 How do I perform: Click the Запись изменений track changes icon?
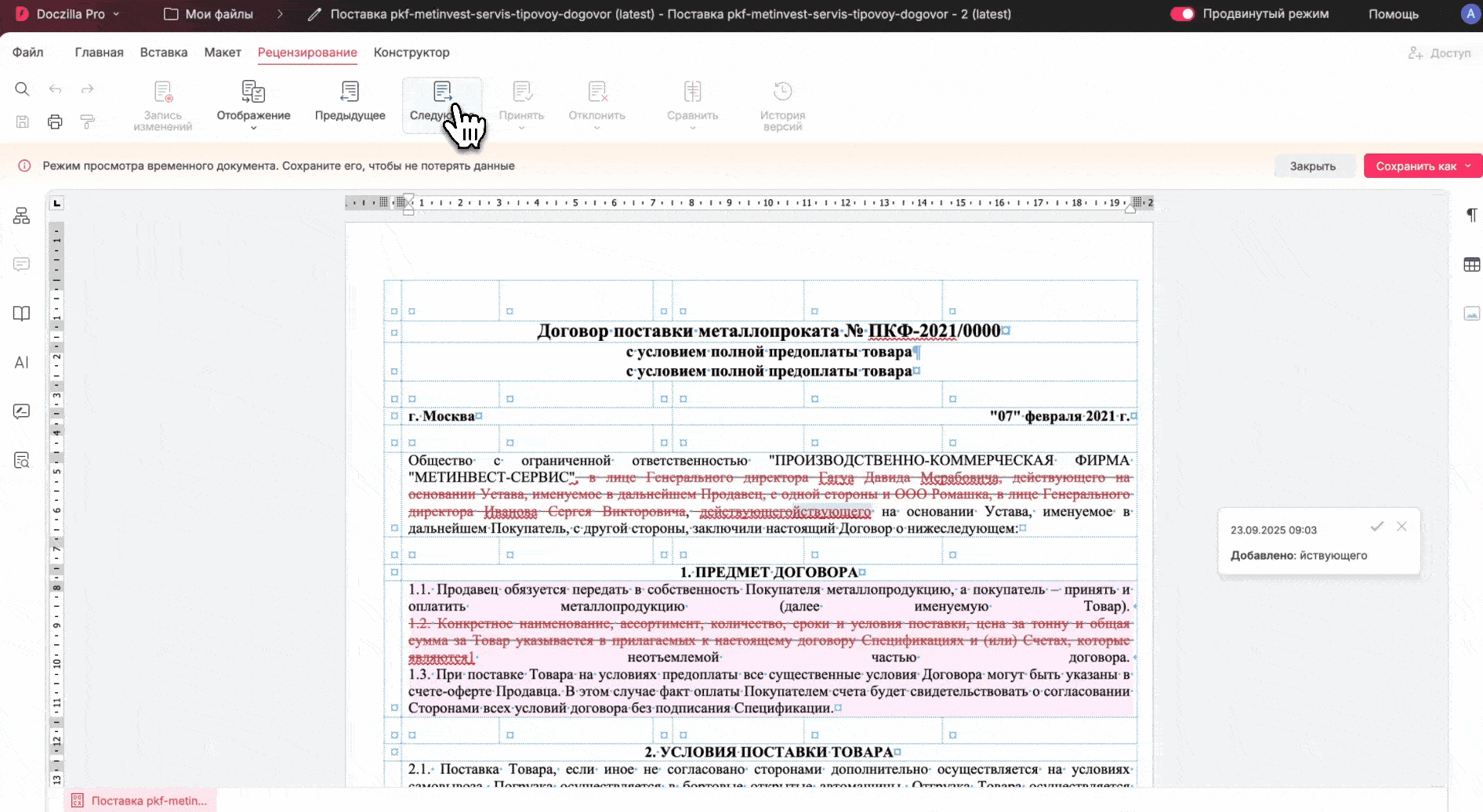click(163, 92)
